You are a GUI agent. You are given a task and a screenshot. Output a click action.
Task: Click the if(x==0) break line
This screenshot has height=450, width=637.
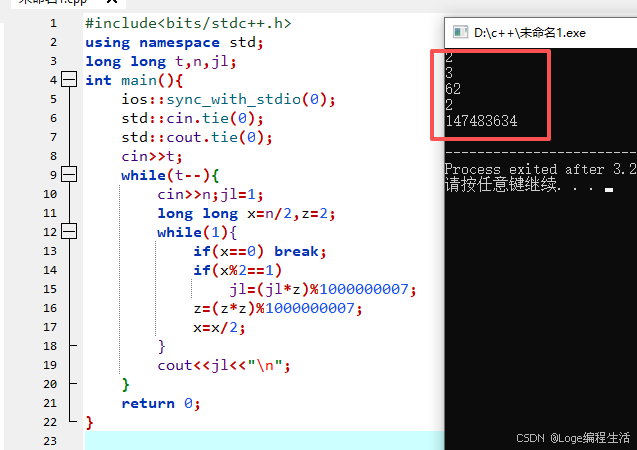pos(260,251)
